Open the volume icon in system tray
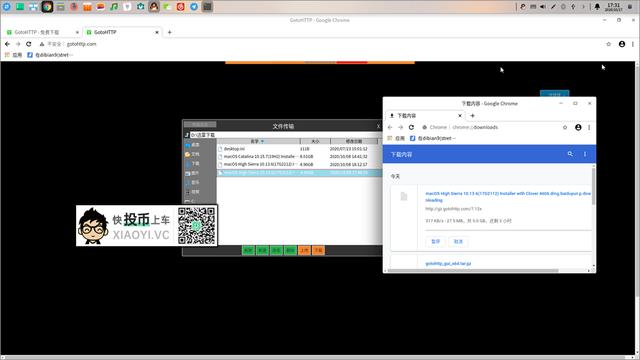Viewport: 640px width, 360px height. tap(543, 7)
